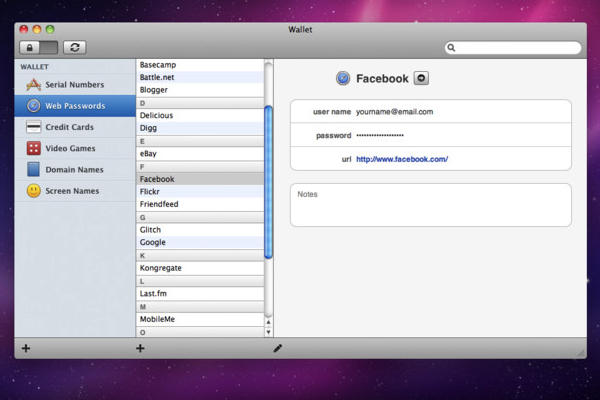Screen dimensions: 600x400
Task: Zoom the Wallet window
Action: click(50, 29)
